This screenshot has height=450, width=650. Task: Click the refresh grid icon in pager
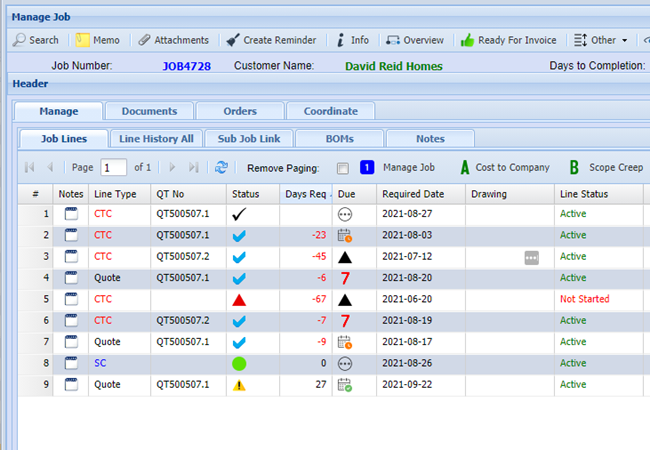pyautogui.click(x=221, y=168)
